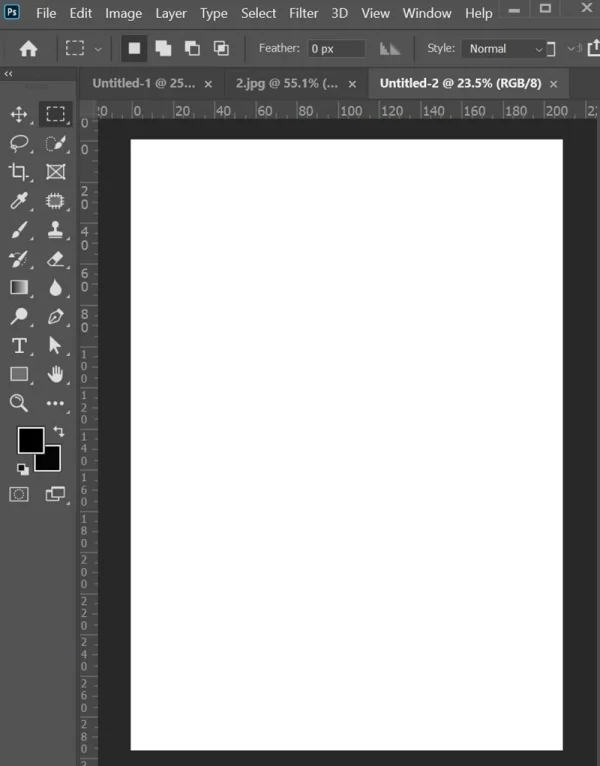Select the Spot Healing Brush tool
Image resolution: width=600 pixels, height=766 pixels.
coord(55,201)
